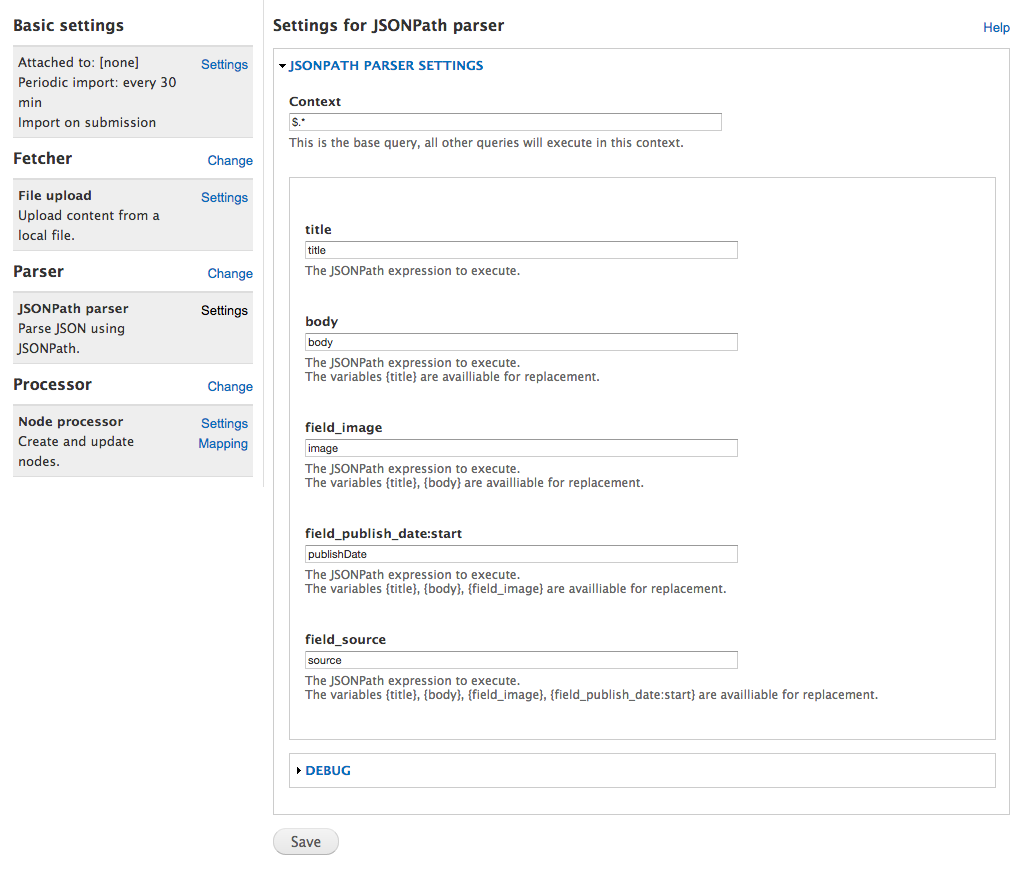Collapse the JSONPath Parser Settings fieldset
Image resolution: width=1026 pixels, height=870 pixels.
click(x=386, y=65)
